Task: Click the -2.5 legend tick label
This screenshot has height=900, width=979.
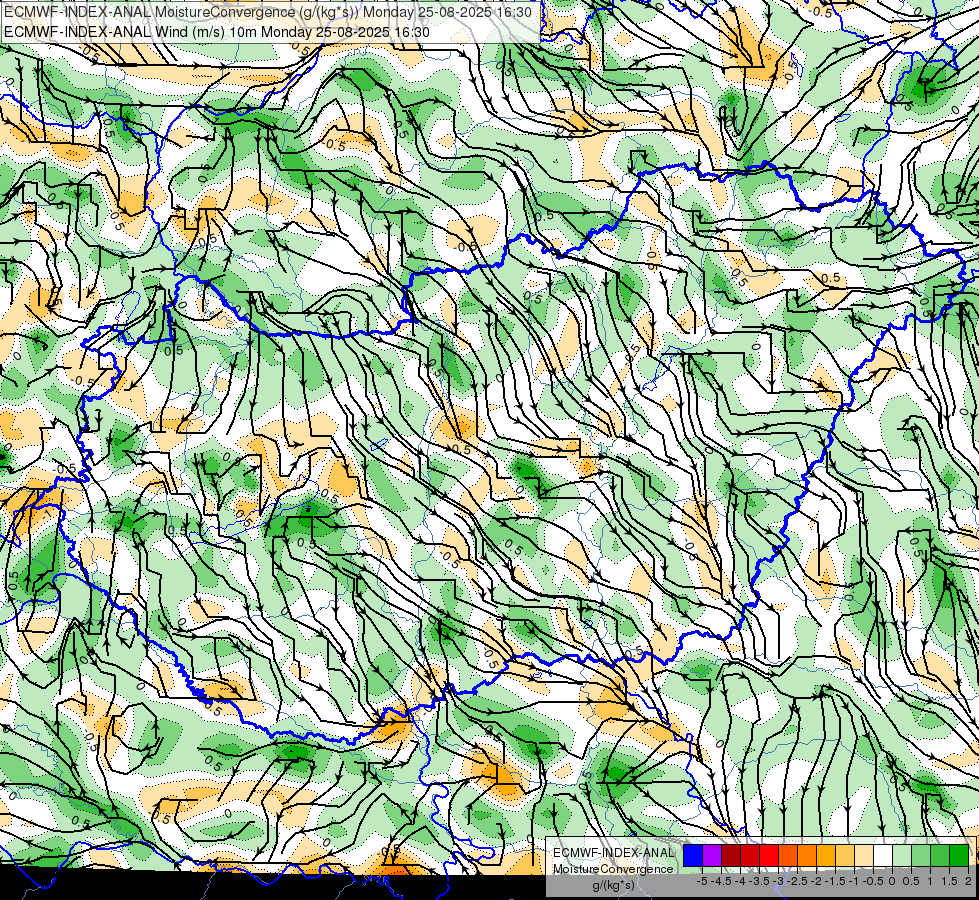Action: [x=797, y=881]
